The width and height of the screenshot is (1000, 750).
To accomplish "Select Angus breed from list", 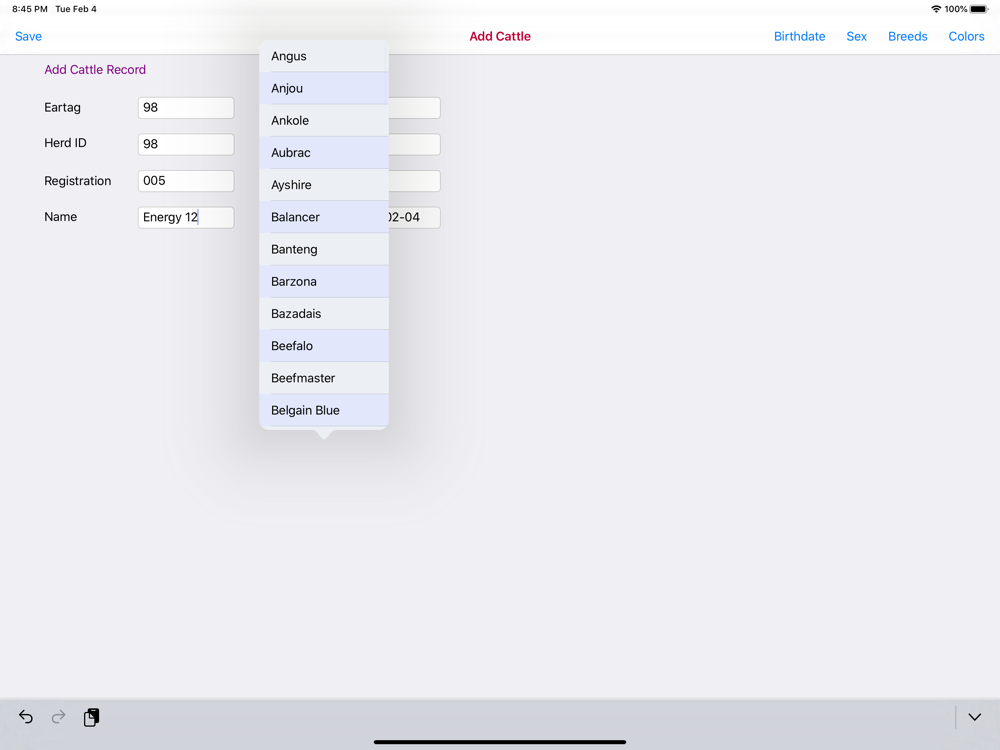I will pos(324,56).
